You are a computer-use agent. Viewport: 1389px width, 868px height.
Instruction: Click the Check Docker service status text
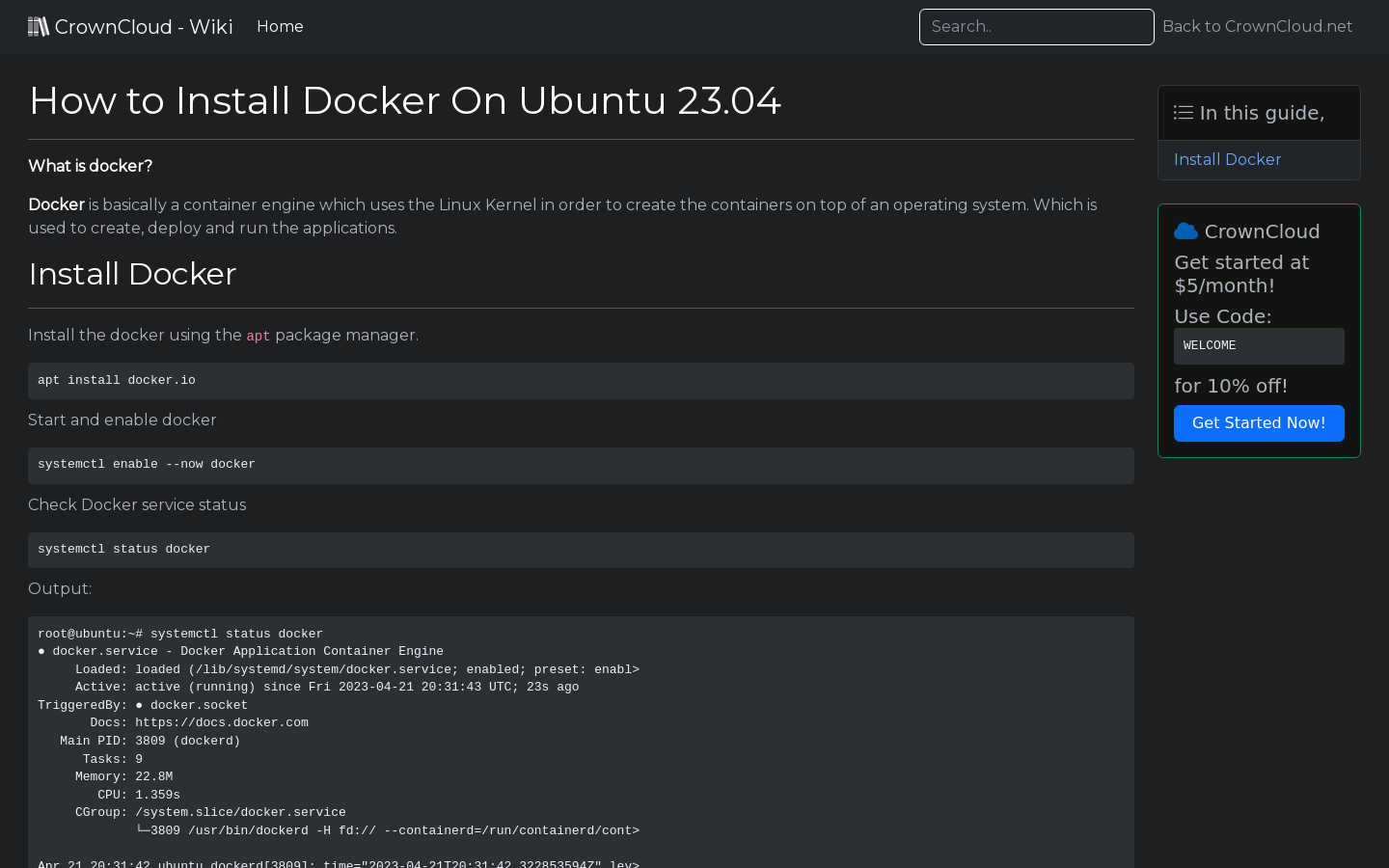pos(137,505)
